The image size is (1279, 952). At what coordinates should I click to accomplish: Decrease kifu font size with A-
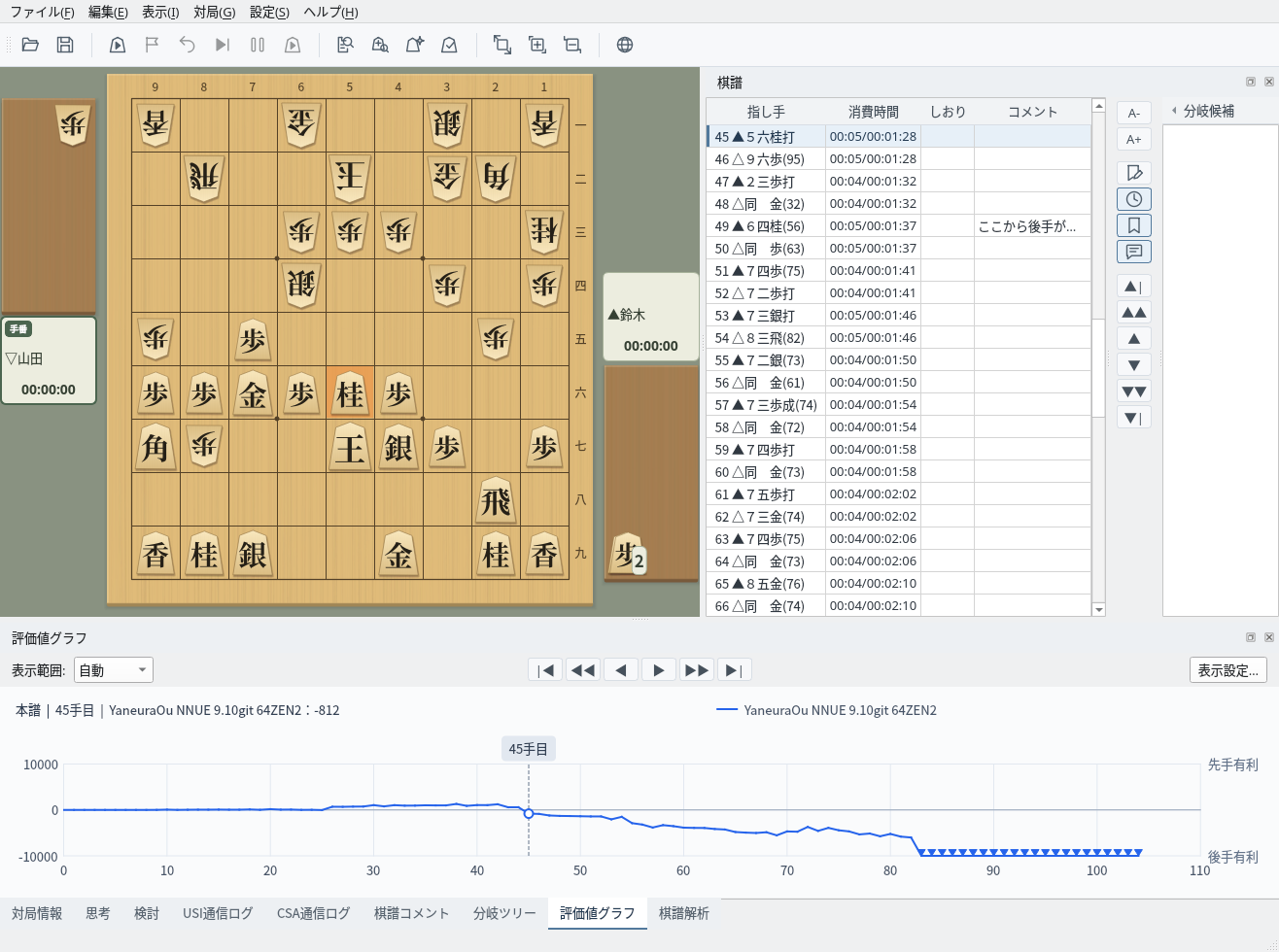point(1134,114)
